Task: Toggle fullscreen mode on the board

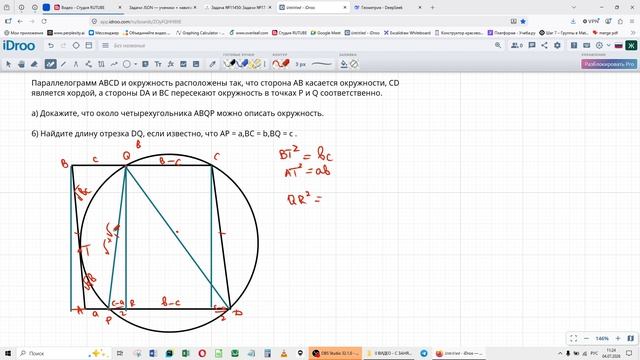Action: click(573, 338)
